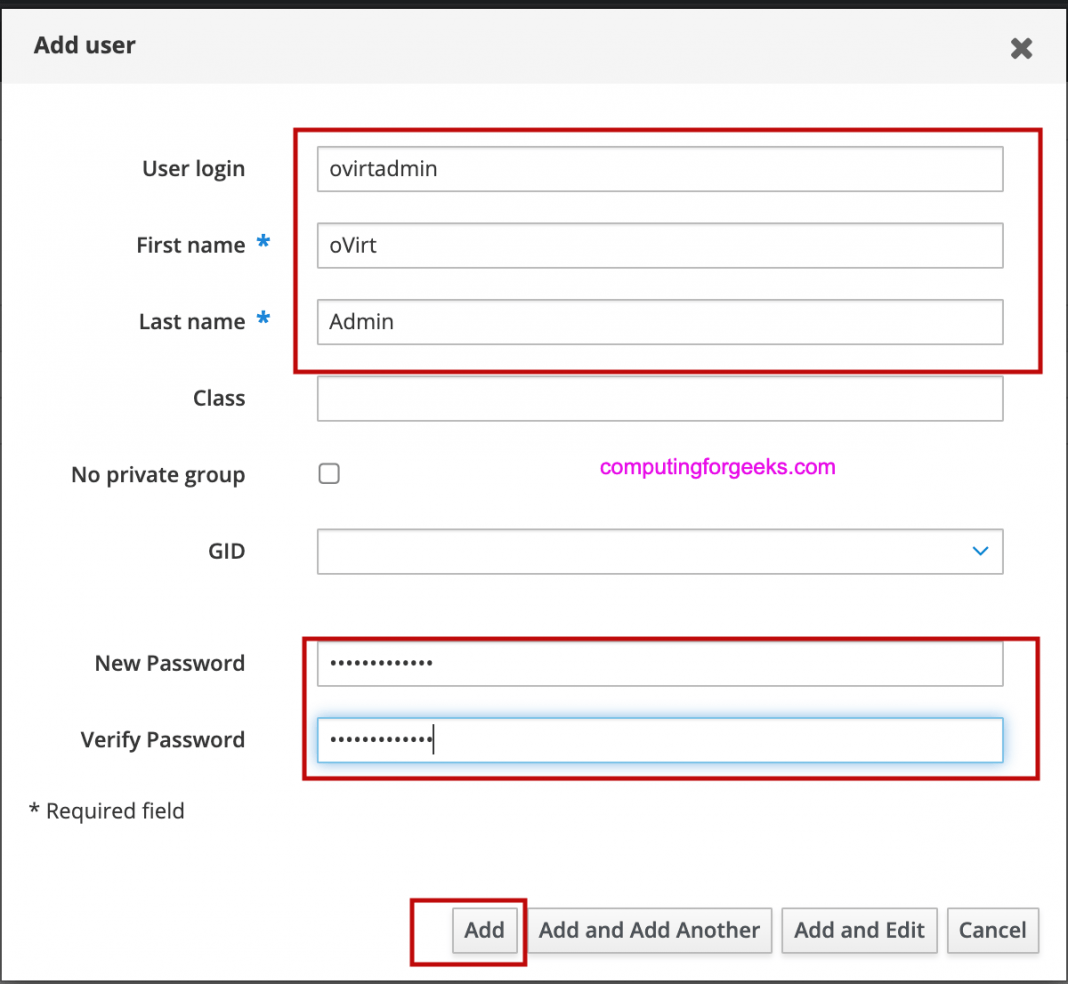This screenshot has height=984, width=1068.
Task: Click the No private group label
Action: pos(157,474)
